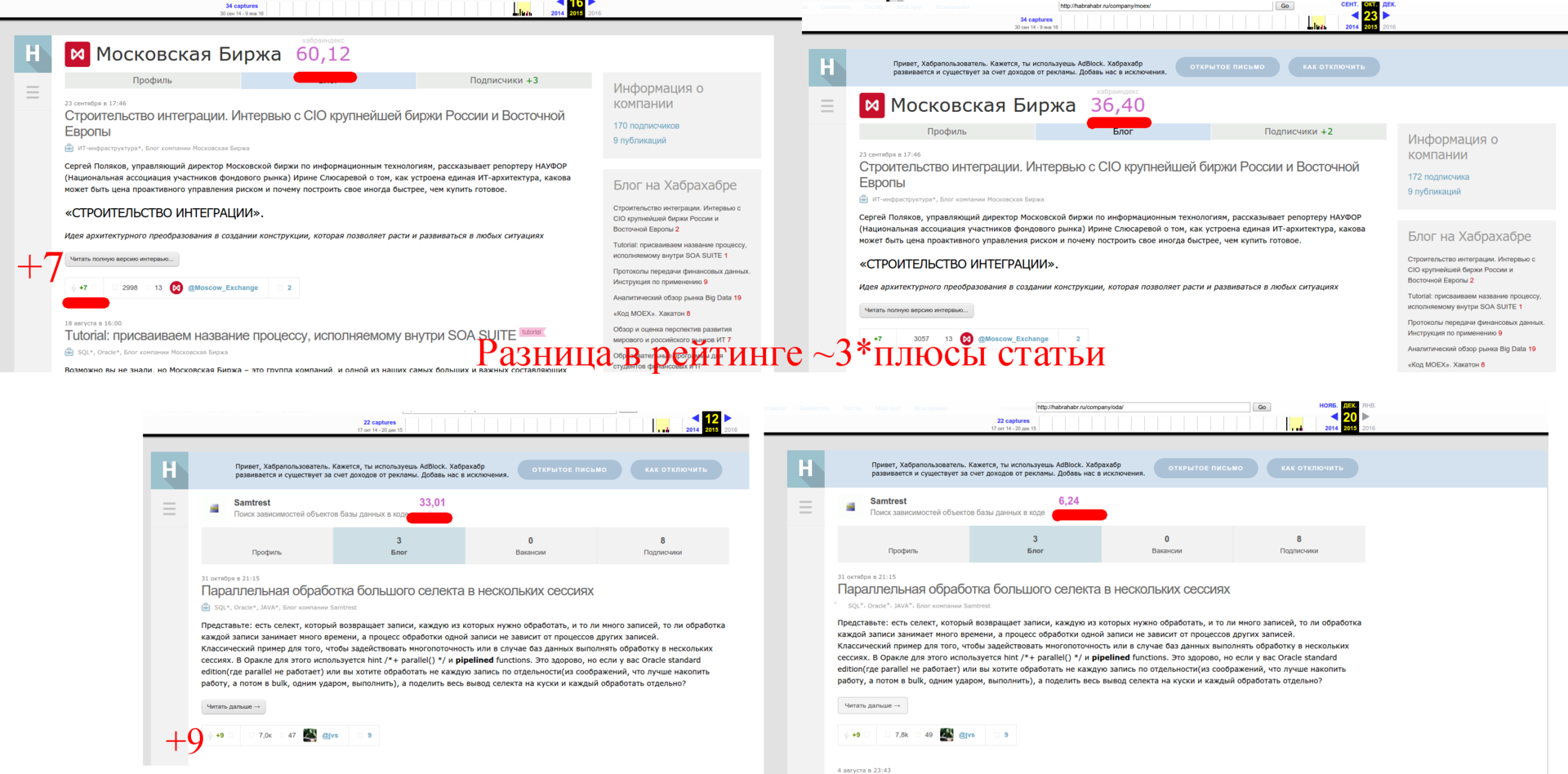Click the upvote arrow beside the +7 rating
The image size is (1568, 774).
click(73, 287)
